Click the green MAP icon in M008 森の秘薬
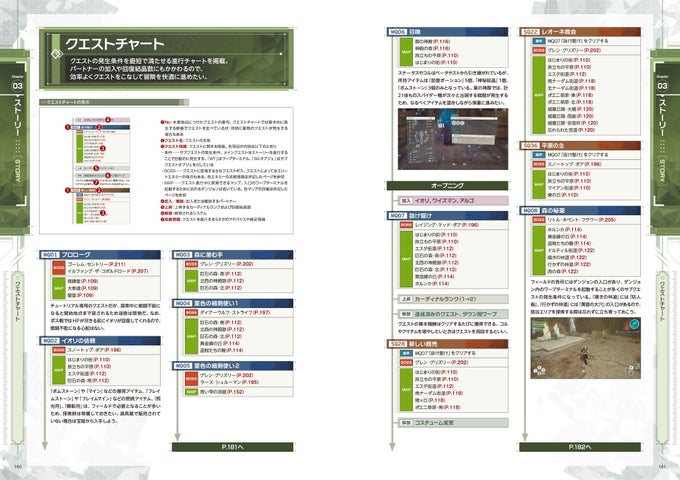 coord(539,250)
